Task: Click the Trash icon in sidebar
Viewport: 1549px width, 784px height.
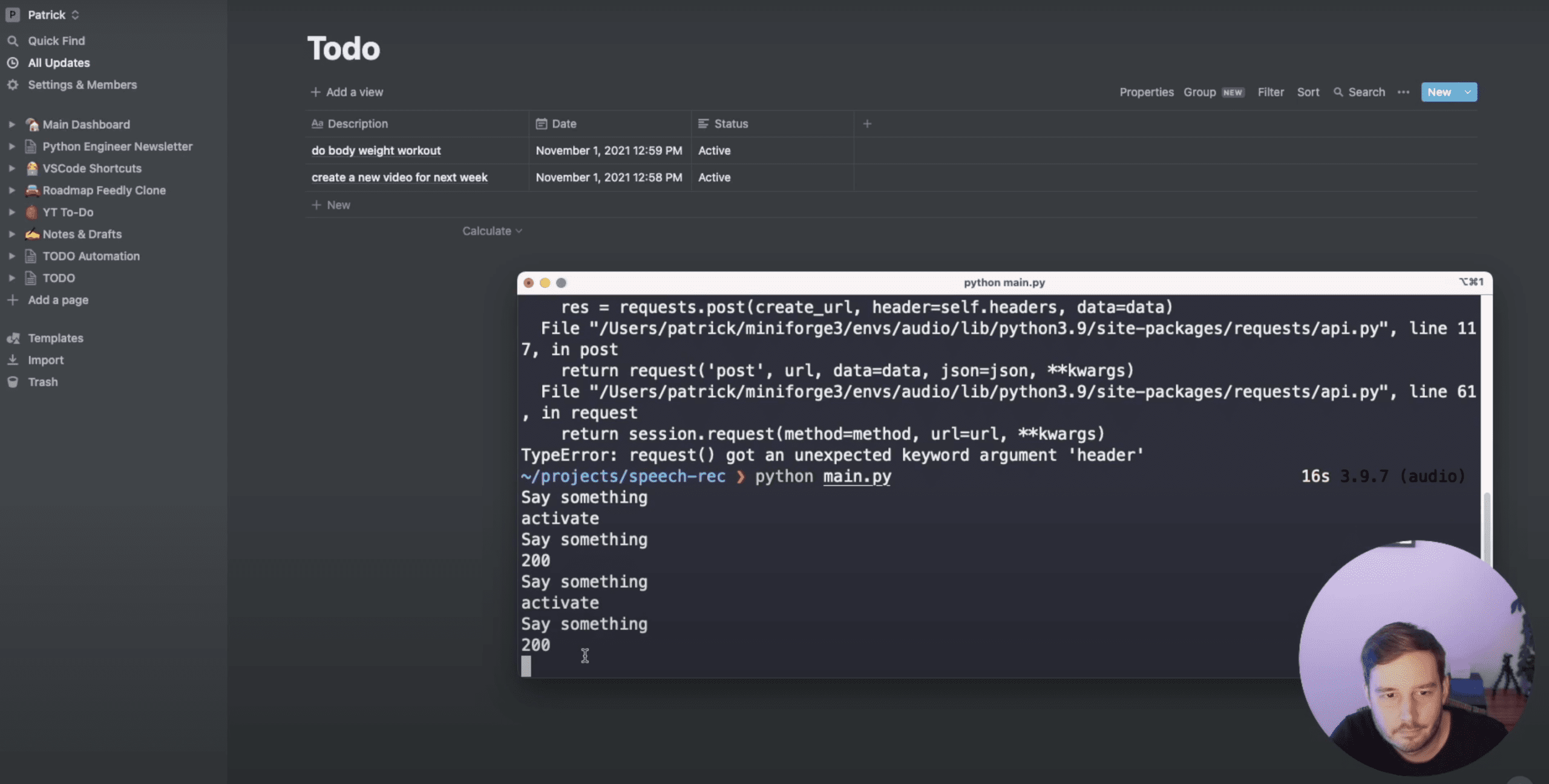Action: pos(13,382)
